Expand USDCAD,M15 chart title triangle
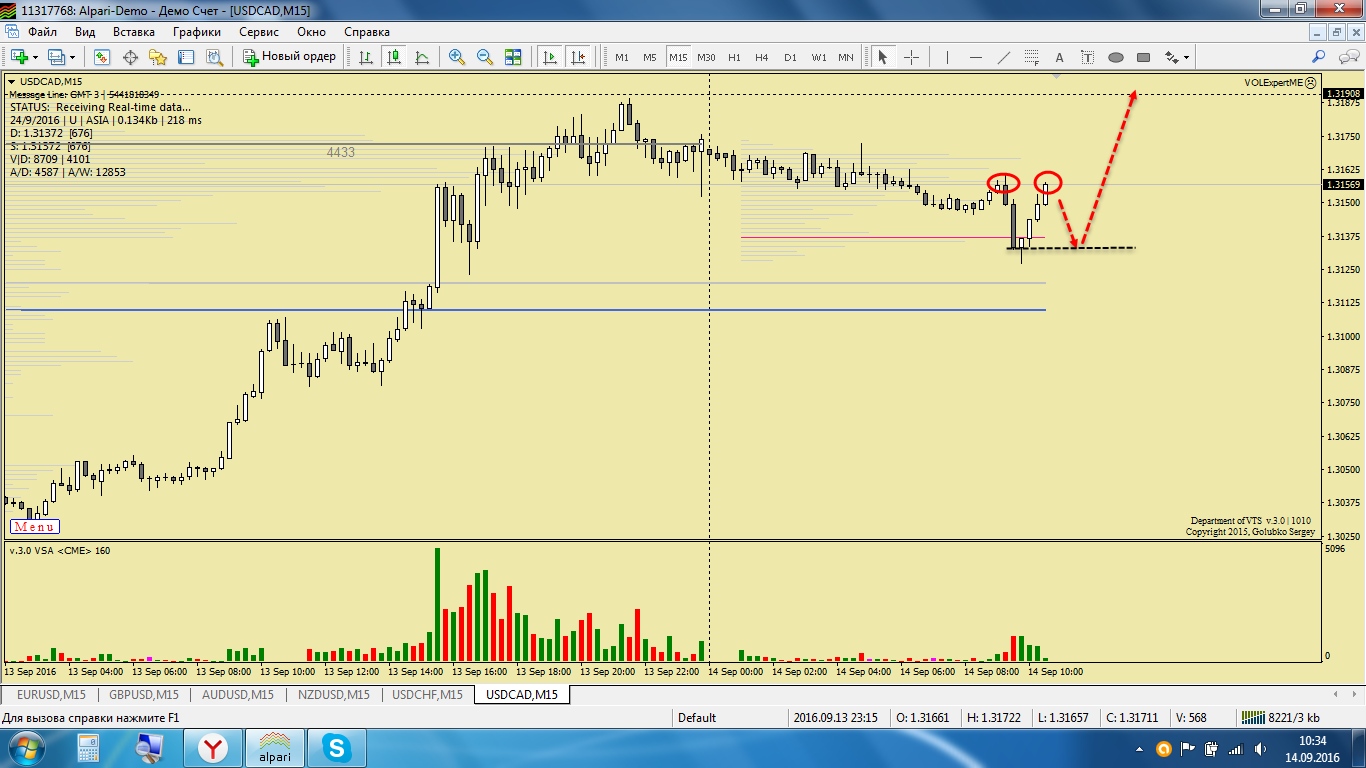Image resolution: width=1366 pixels, height=768 pixels. 12,81
